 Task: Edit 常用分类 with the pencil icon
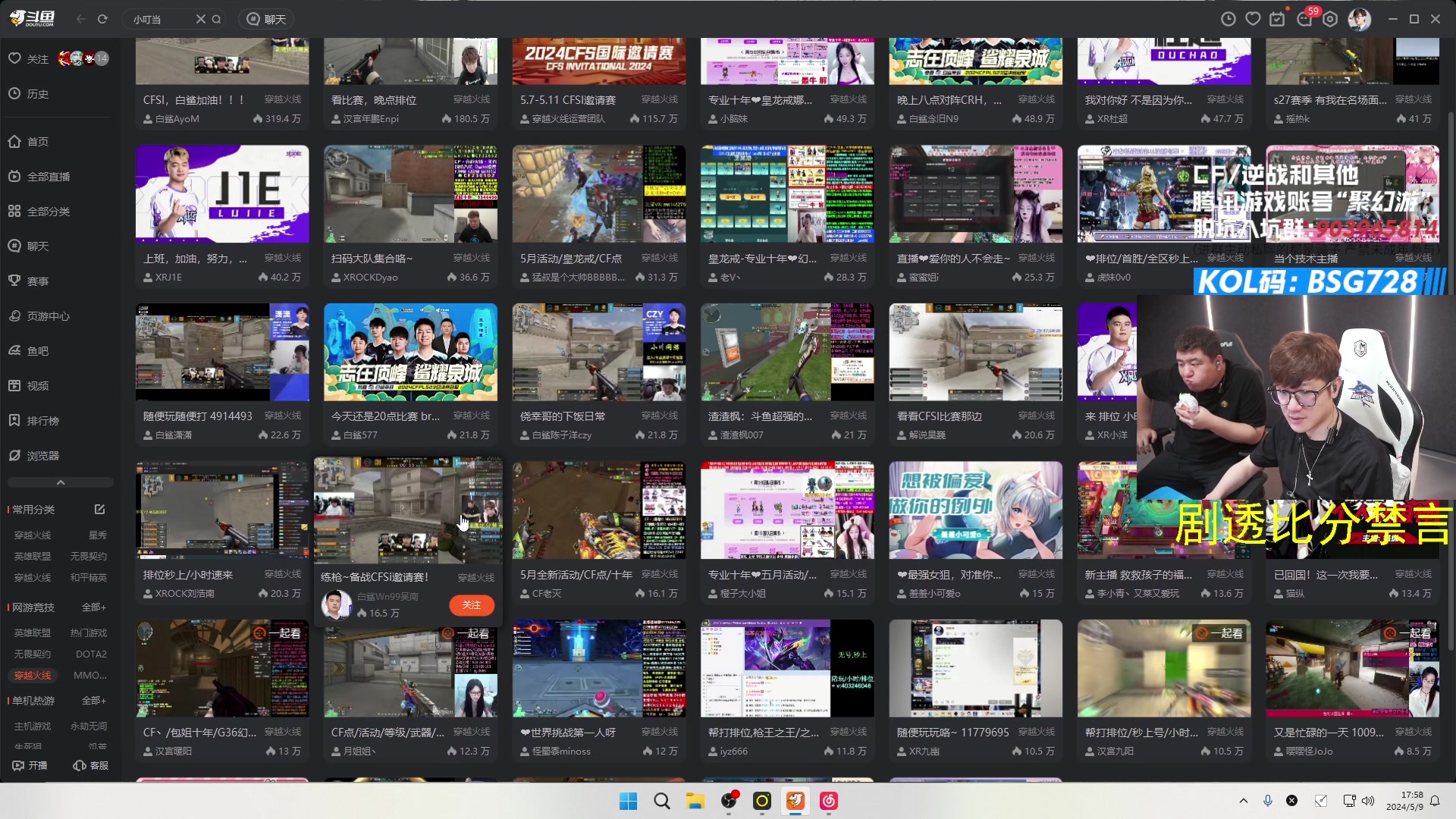[99, 509]
